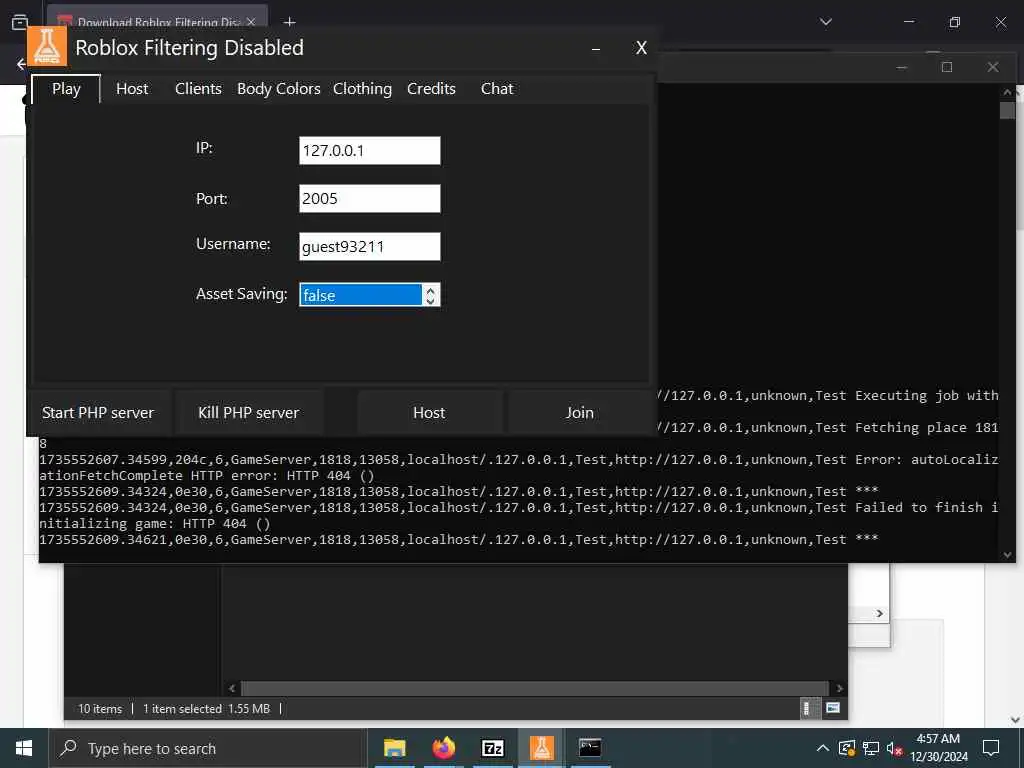Open the Host tab
This screenshot has height=768, width=1024.
click(x=132, y=89)
